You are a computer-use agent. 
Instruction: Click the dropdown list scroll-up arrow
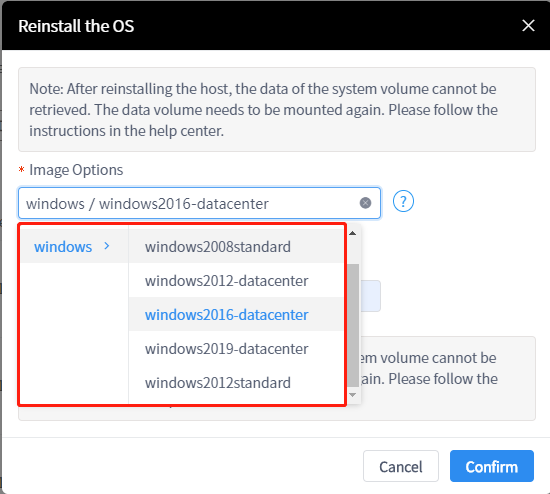353,233
